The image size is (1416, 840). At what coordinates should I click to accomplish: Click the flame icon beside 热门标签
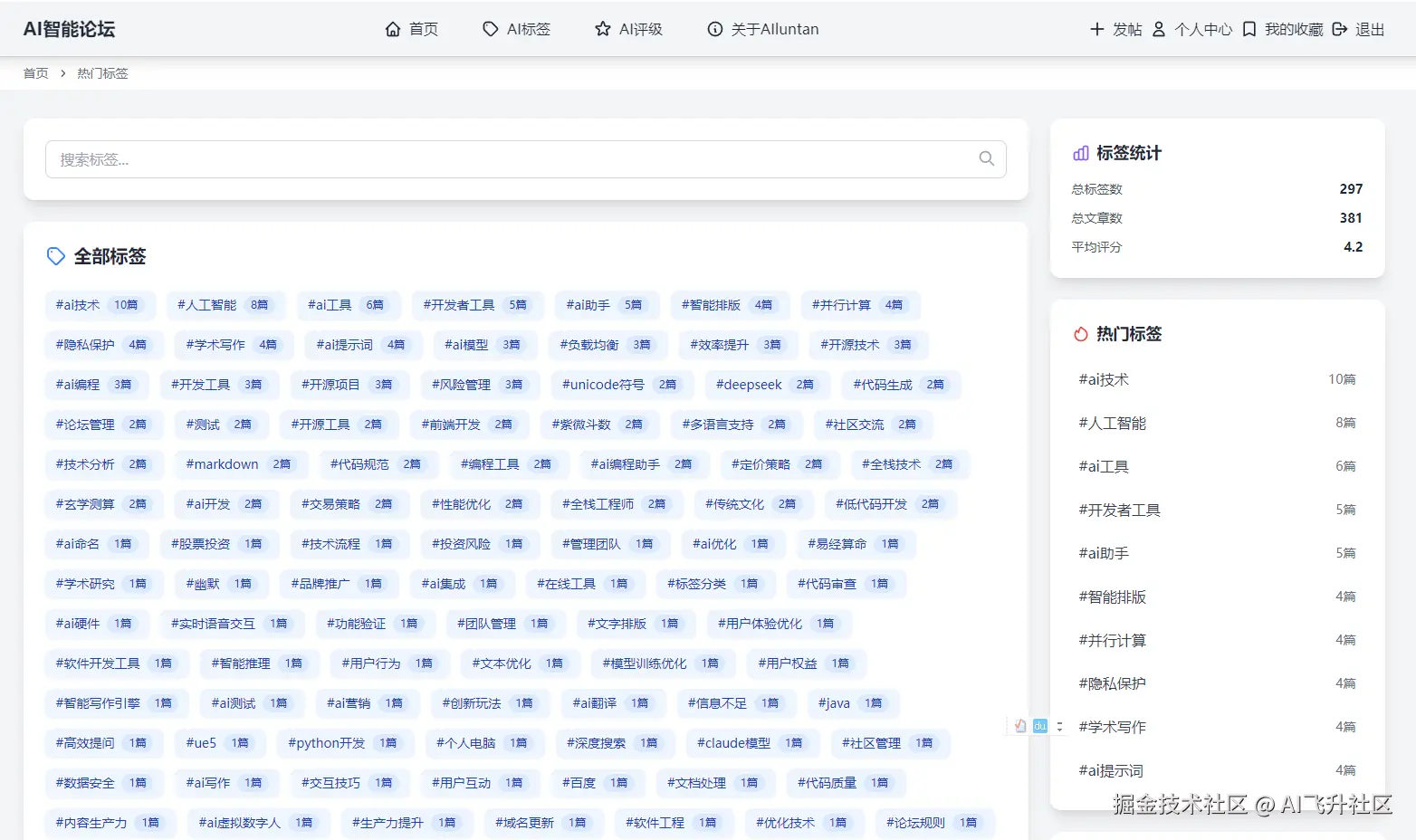(x=1081, y=334)
